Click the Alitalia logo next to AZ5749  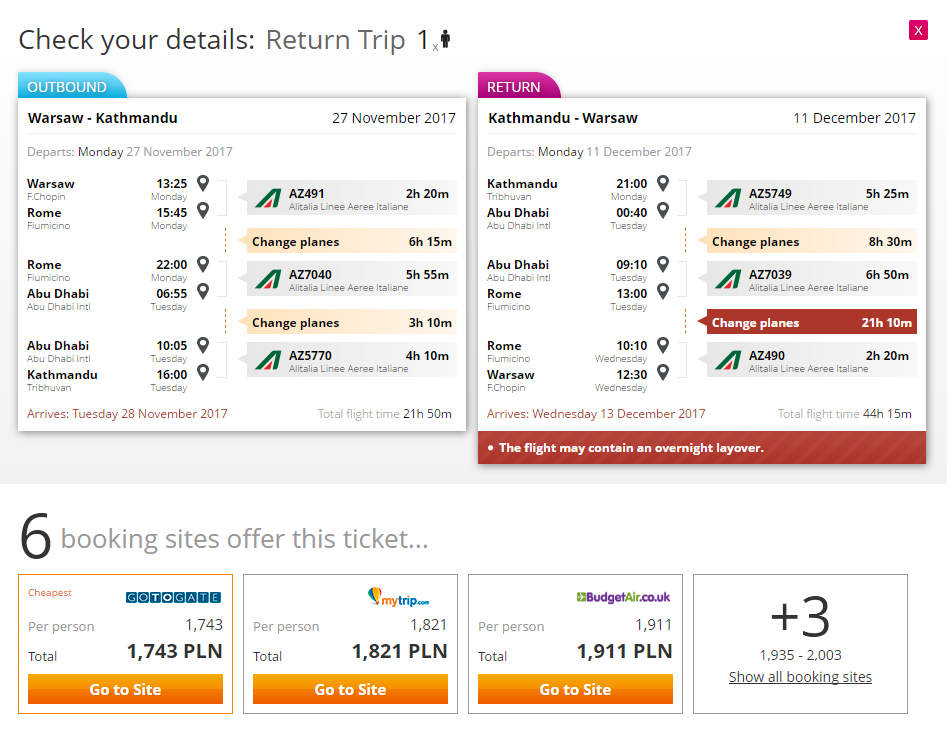click(728, 198)
